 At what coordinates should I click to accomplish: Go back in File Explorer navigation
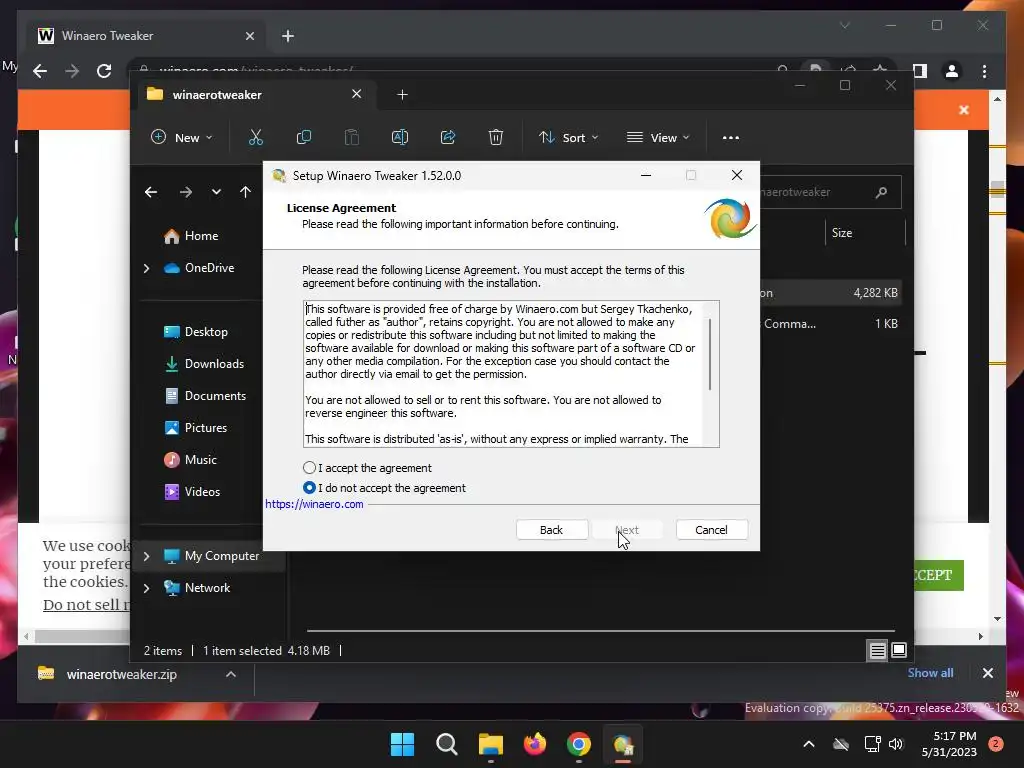click(151, 192)
